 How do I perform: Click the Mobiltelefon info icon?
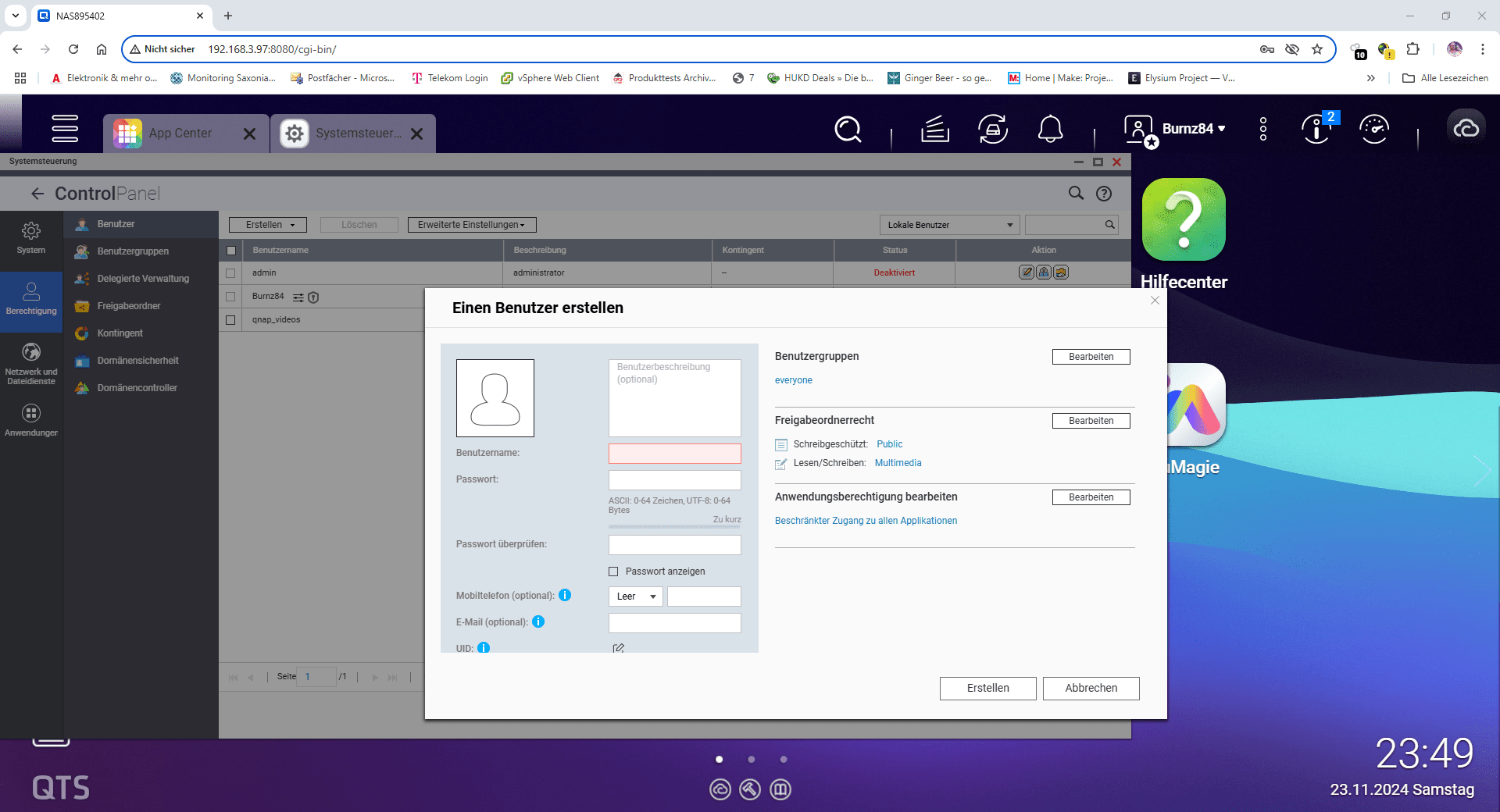coord(565,595)
